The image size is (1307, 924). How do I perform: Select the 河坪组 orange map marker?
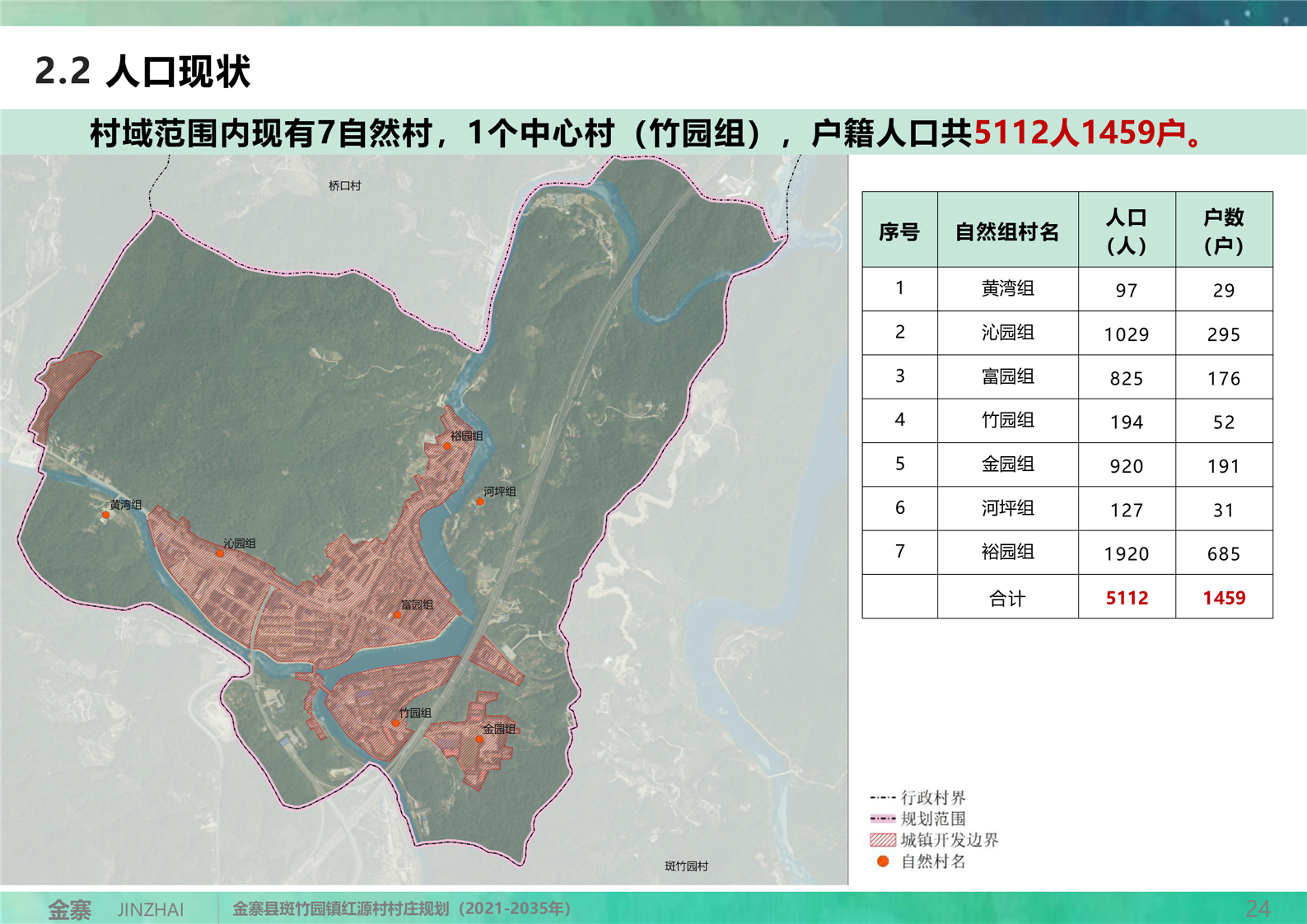[480, 502]
